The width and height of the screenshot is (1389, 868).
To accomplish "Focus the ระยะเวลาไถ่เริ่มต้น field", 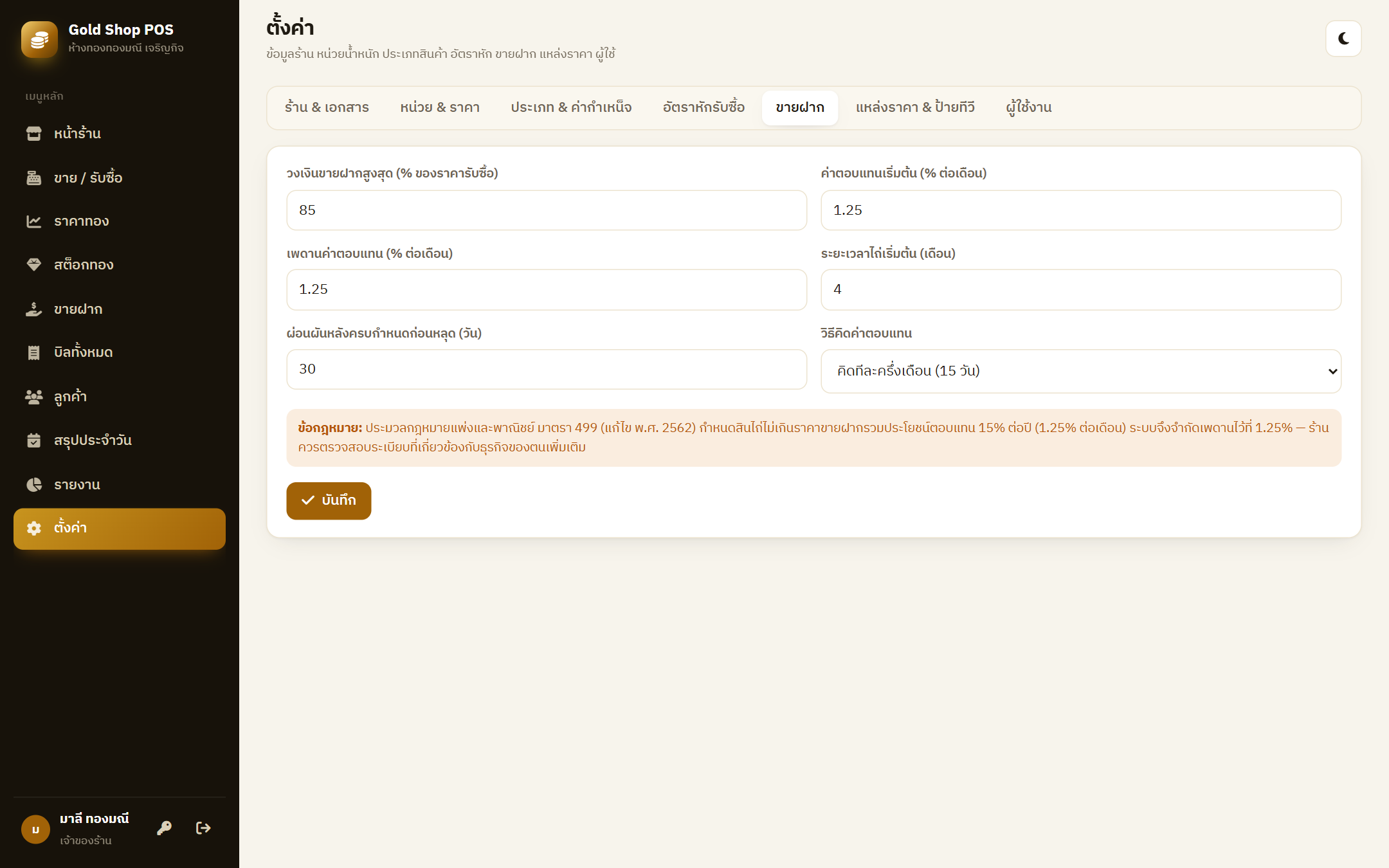I will (x=1081, y=290).
